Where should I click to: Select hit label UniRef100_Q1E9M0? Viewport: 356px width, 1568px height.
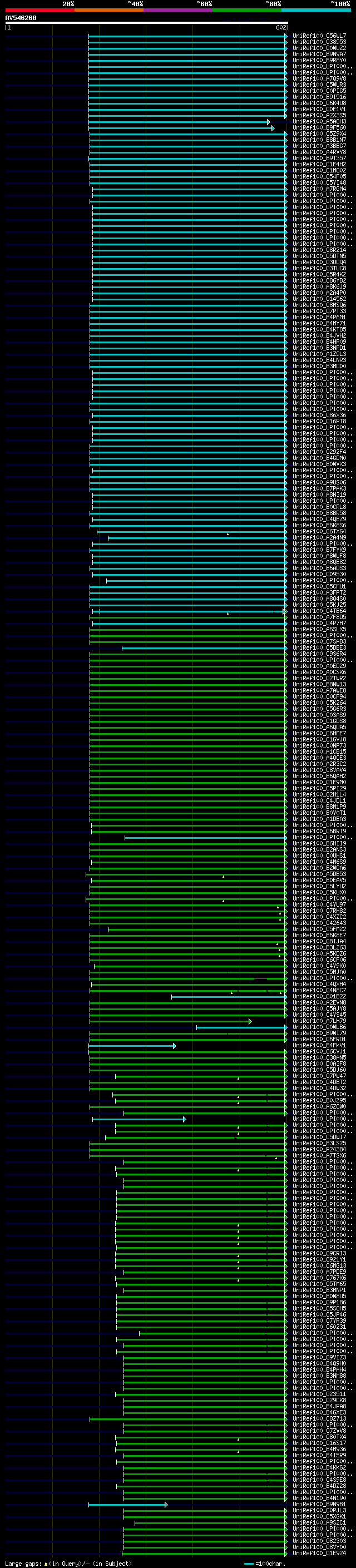point(319,782)
